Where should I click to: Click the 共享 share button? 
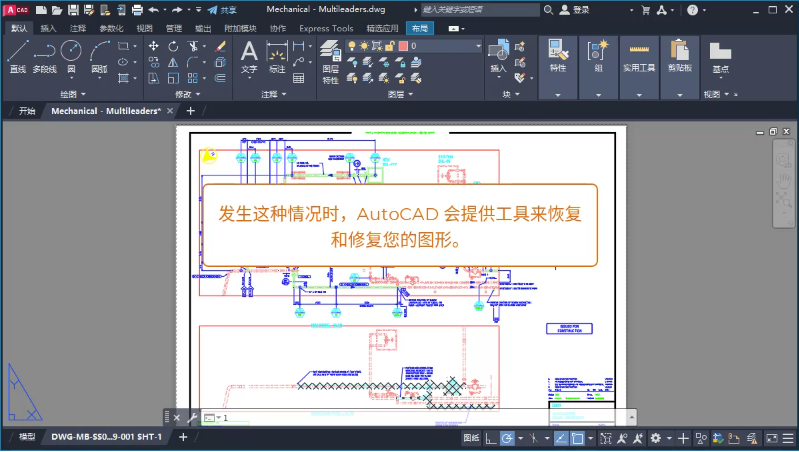[222, 10]
